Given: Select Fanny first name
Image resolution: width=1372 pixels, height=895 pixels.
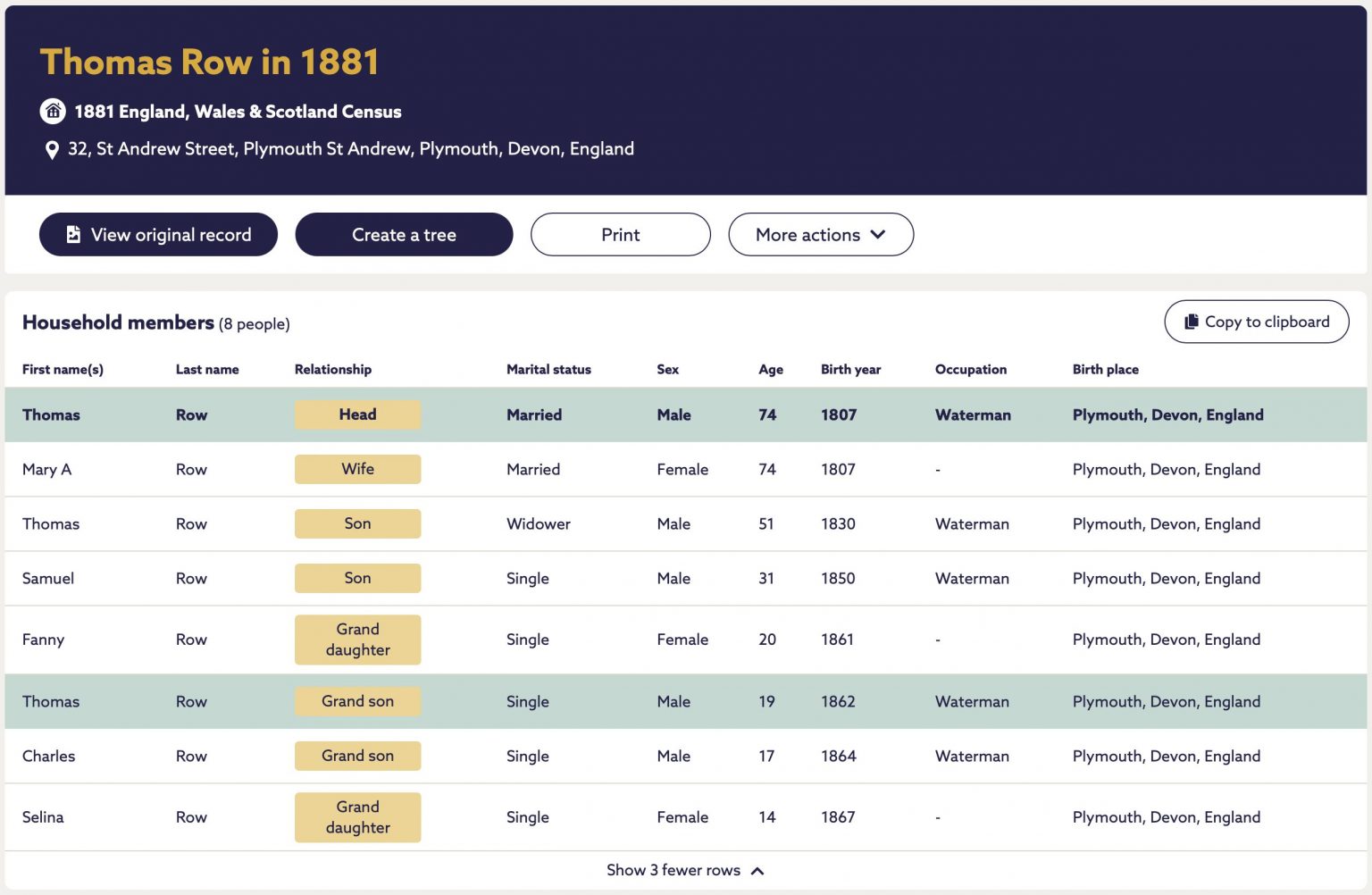Looking at the screenshot, I should tap(43, 640).
